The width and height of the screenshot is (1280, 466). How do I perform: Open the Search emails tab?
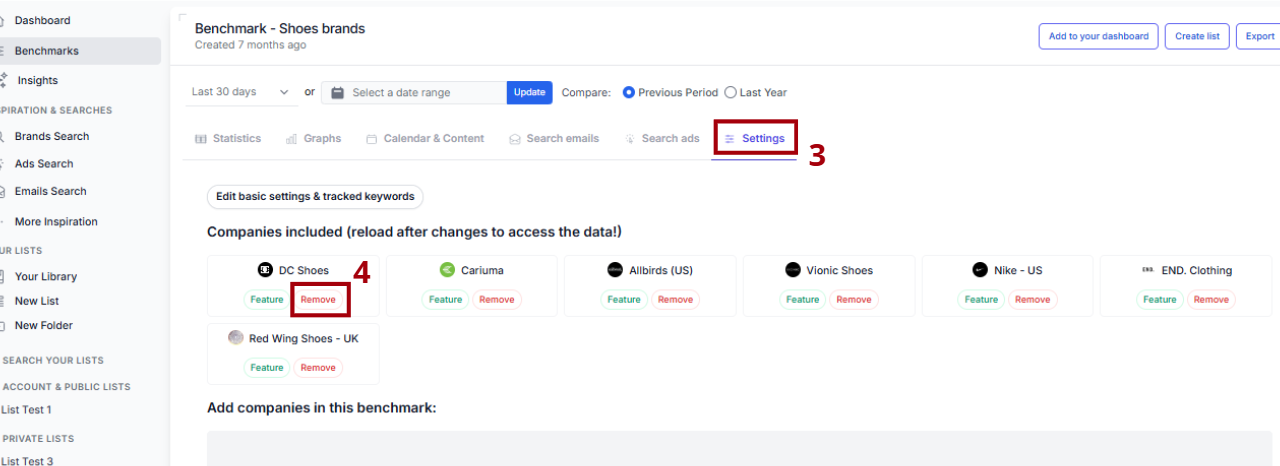[554, 138]
